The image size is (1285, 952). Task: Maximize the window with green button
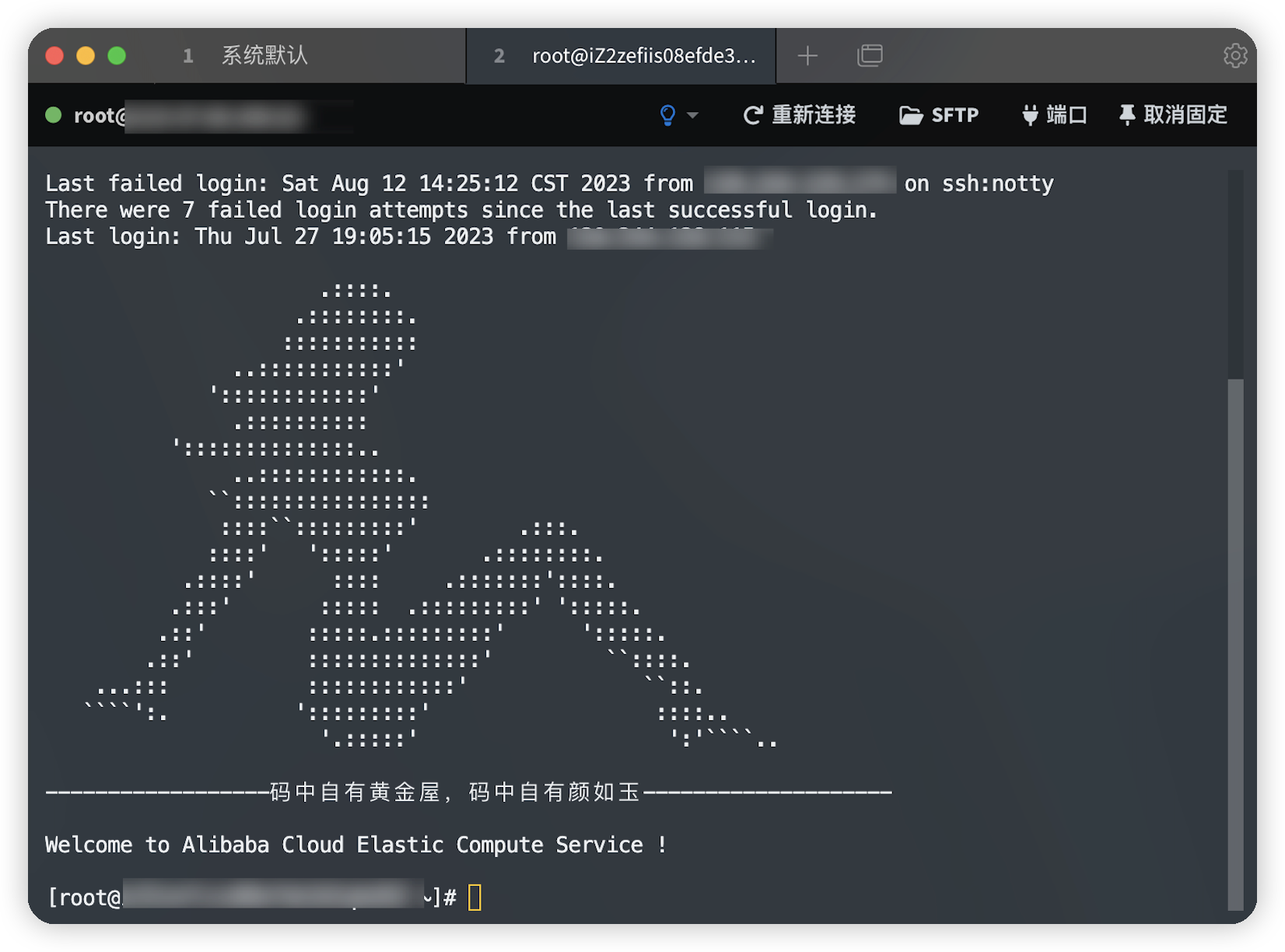(117, 55)
